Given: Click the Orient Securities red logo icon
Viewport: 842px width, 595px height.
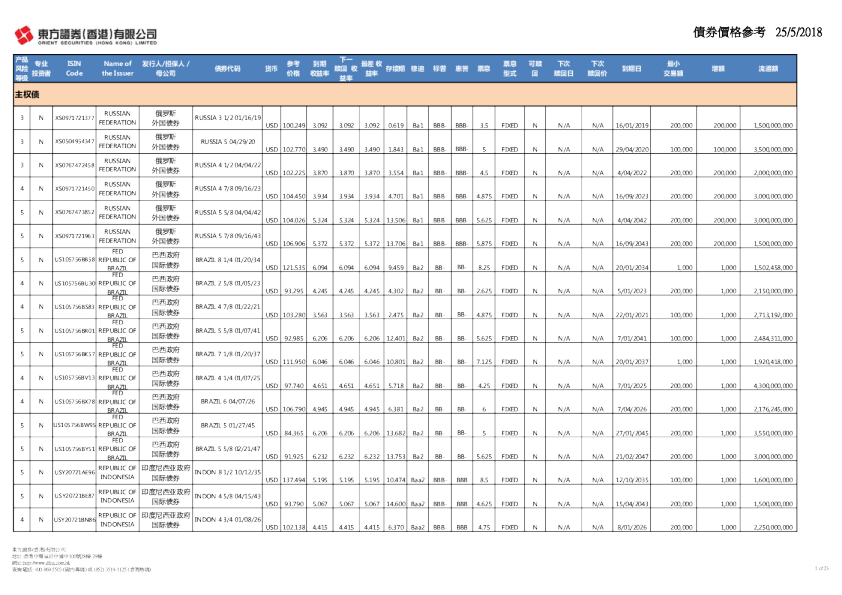Looking at the screenshot, I should (23, 36).
